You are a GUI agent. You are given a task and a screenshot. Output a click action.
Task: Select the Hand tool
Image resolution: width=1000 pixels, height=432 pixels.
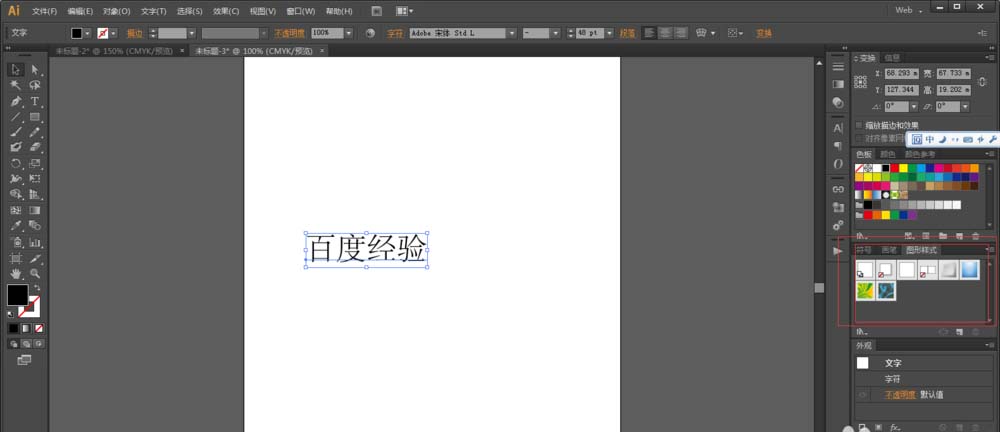[17, 274]
